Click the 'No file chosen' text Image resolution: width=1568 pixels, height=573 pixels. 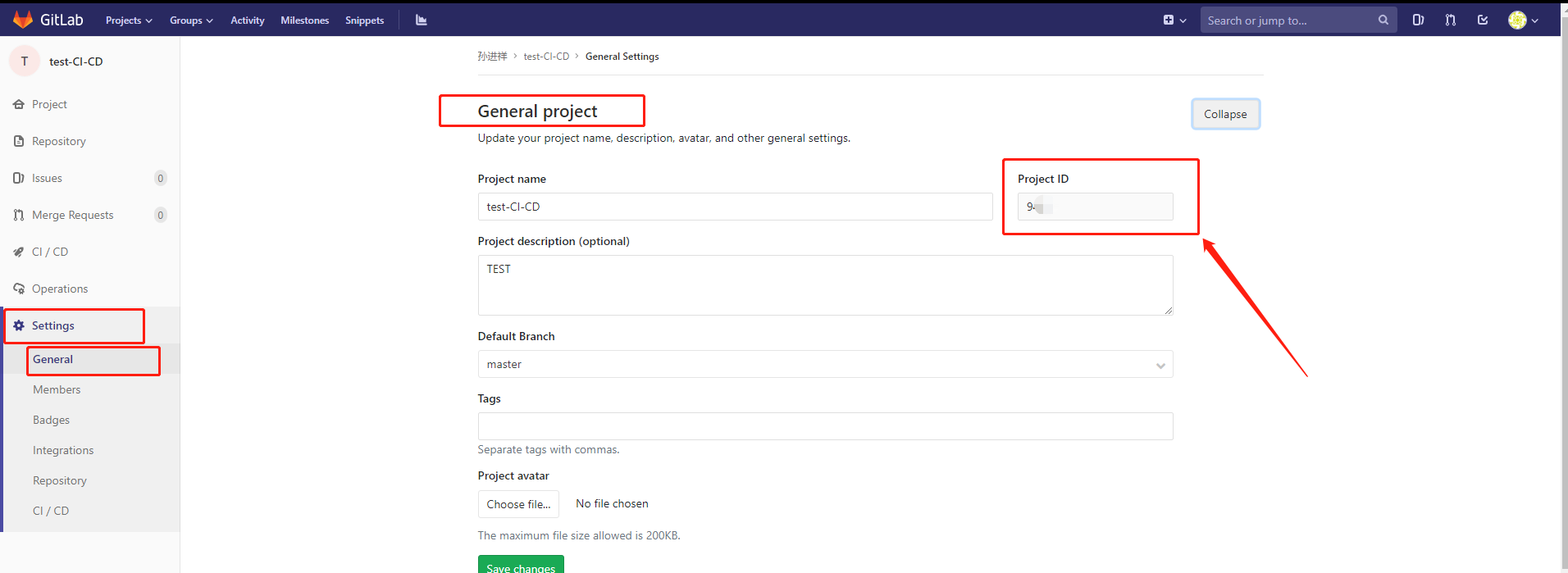[x=612, y=503]
